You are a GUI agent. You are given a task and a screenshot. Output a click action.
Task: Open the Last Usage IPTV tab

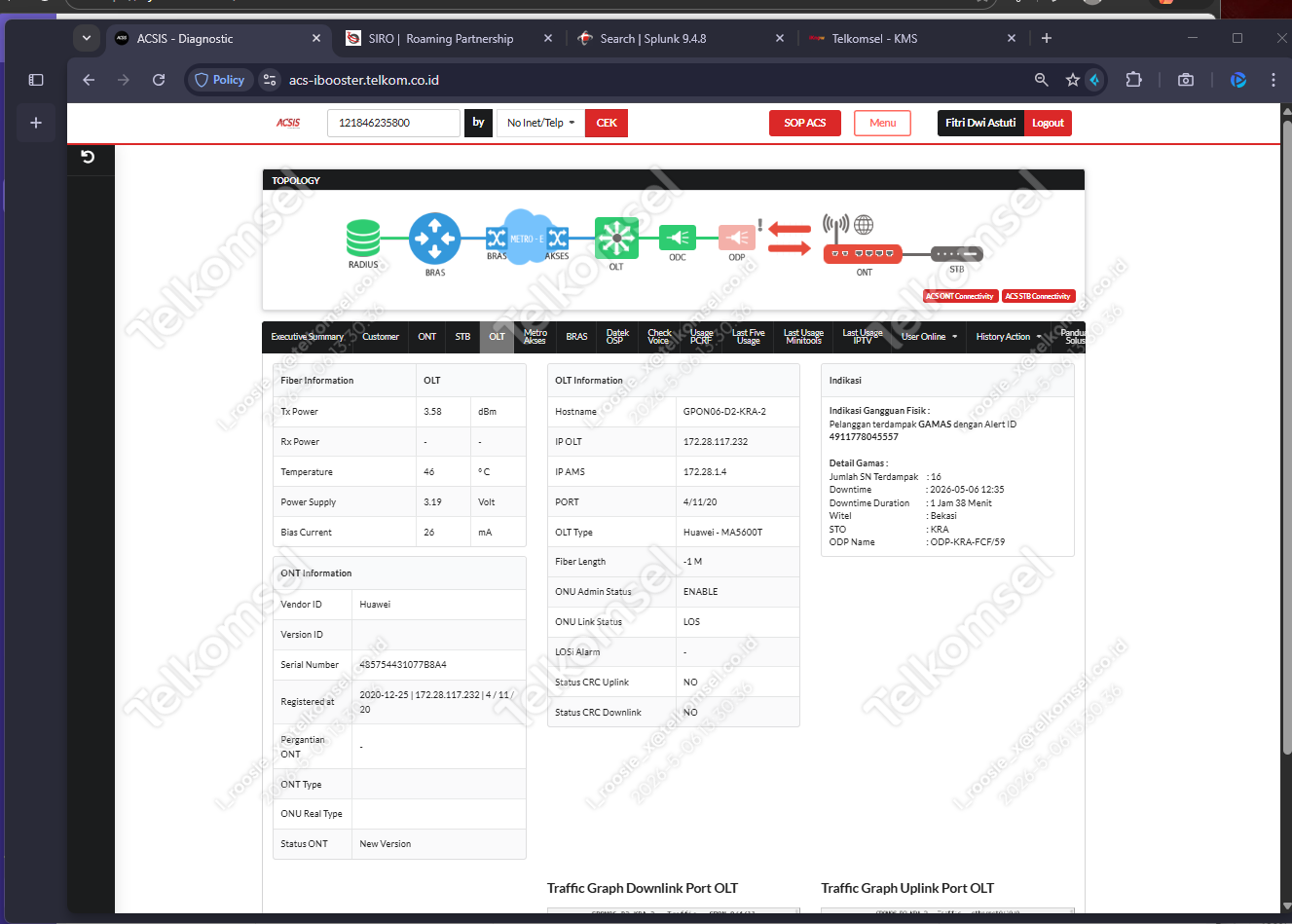[863, 337]
